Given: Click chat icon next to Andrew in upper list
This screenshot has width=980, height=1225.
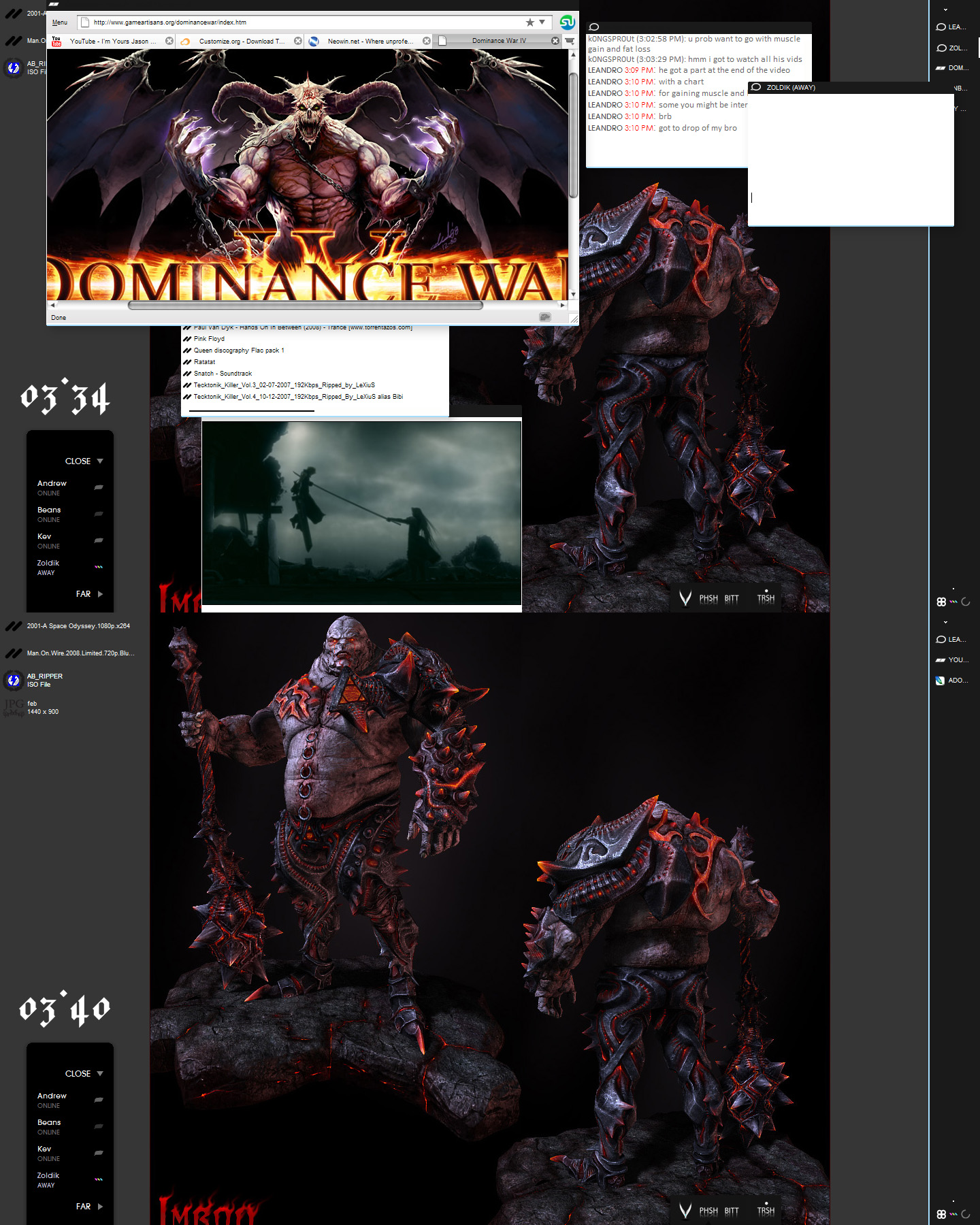Looking at the screenshot, I should point(99,487).
